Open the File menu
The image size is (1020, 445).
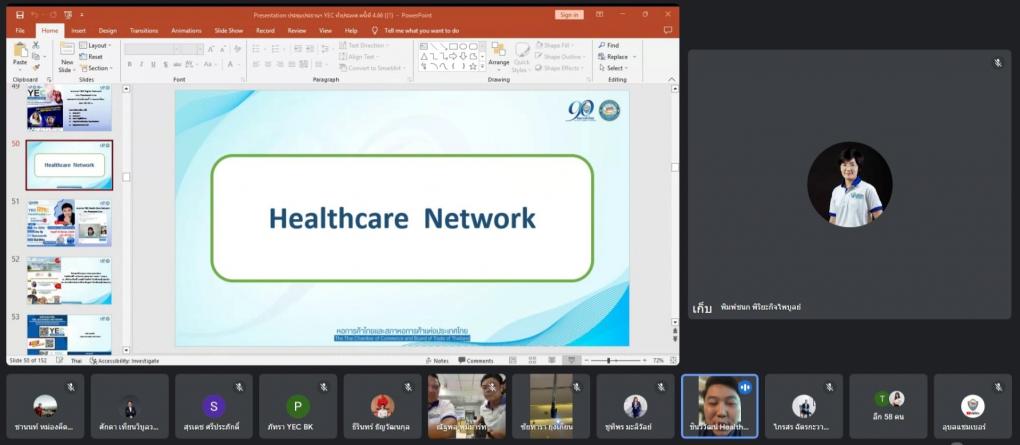tap(20, 31)
